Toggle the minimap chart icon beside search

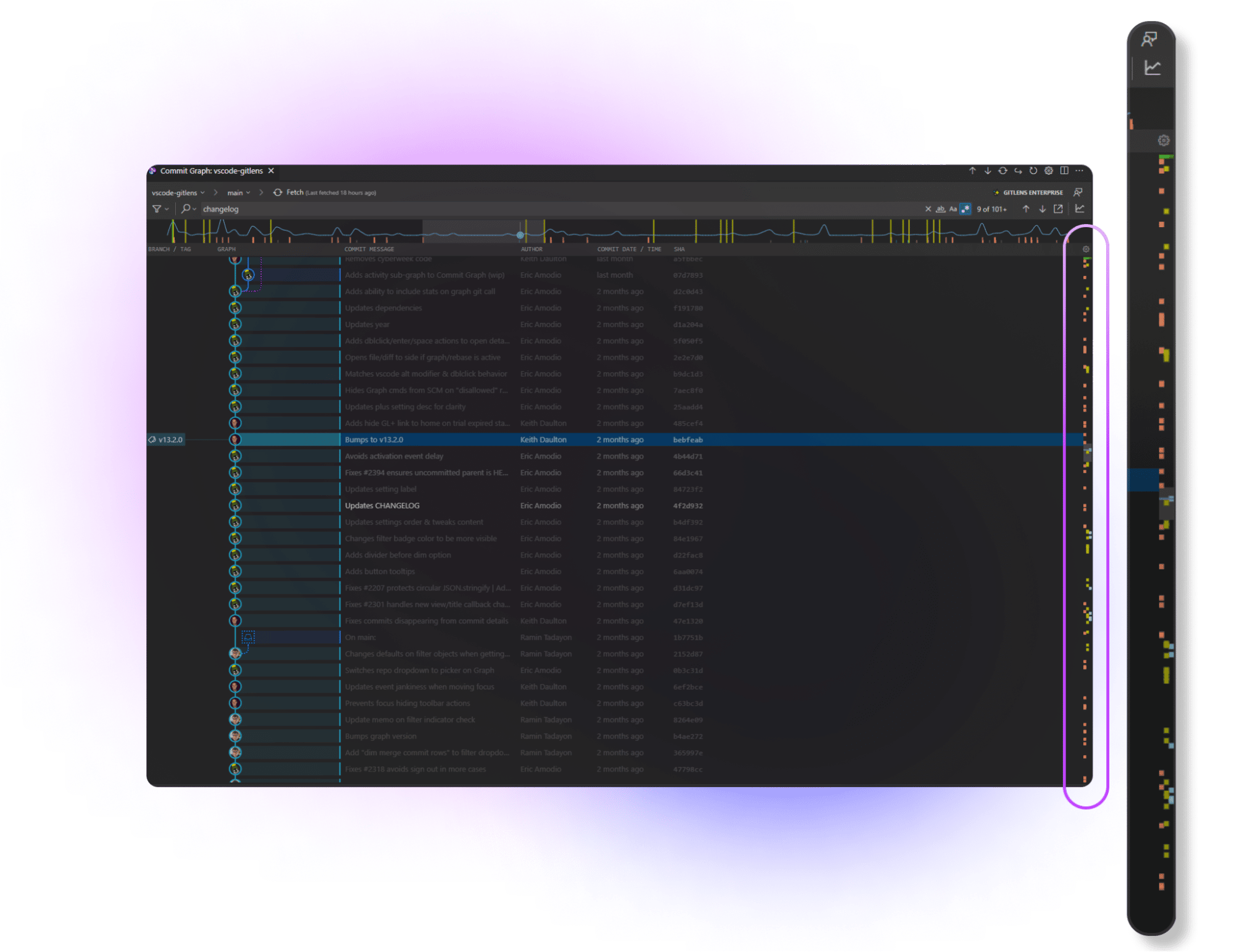pos(1080,209)
